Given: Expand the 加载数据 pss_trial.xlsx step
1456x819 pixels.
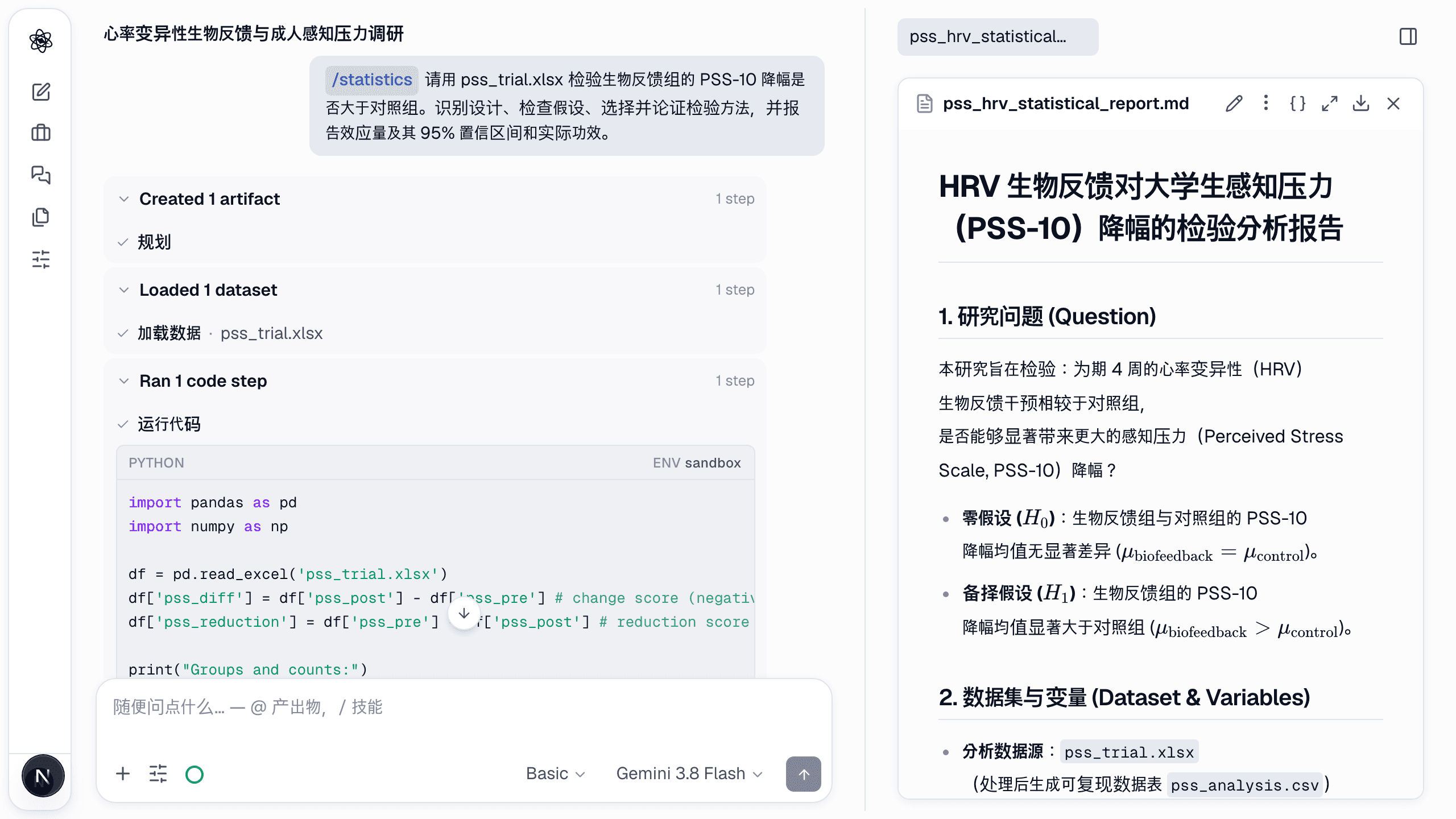Looking at the screenshot, I should (x=435, y=333).
